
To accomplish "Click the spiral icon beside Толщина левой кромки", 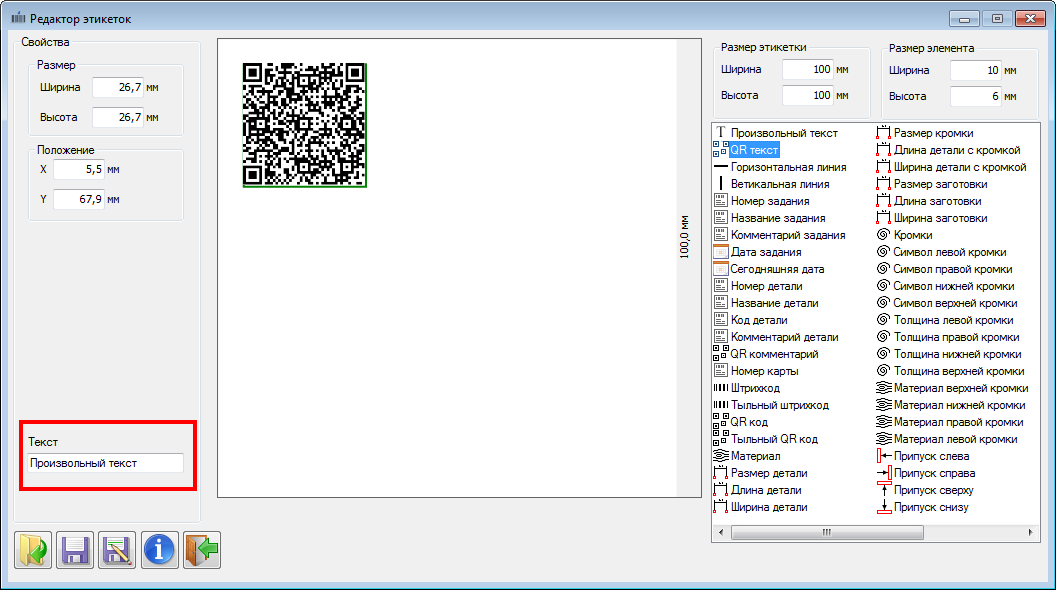I will (884, 320).
